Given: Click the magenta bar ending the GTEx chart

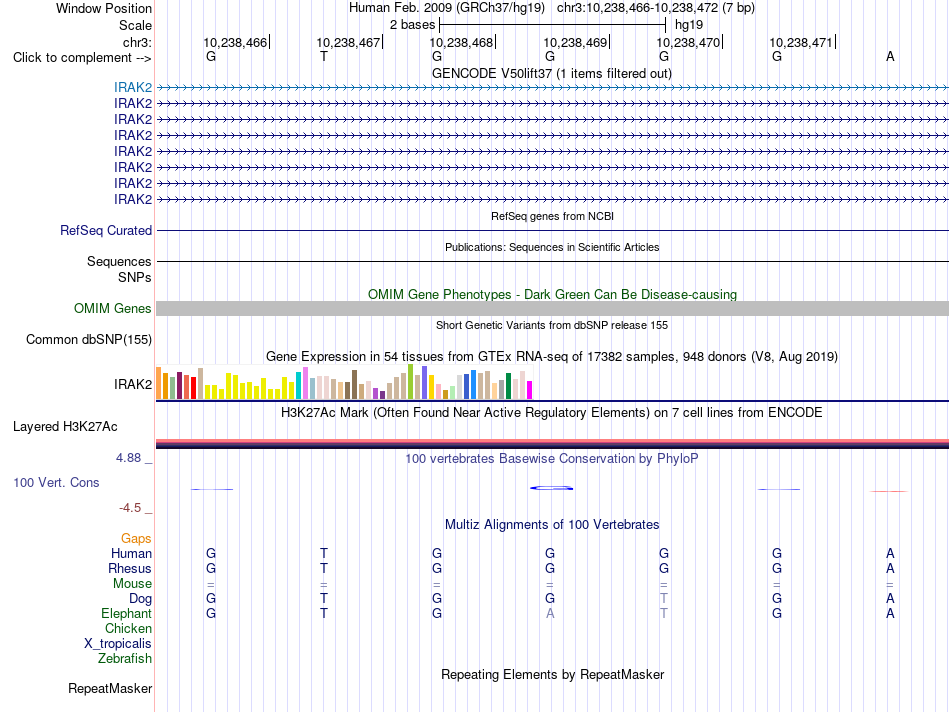Looking at the screenshot, I should (x=530, y=390).
